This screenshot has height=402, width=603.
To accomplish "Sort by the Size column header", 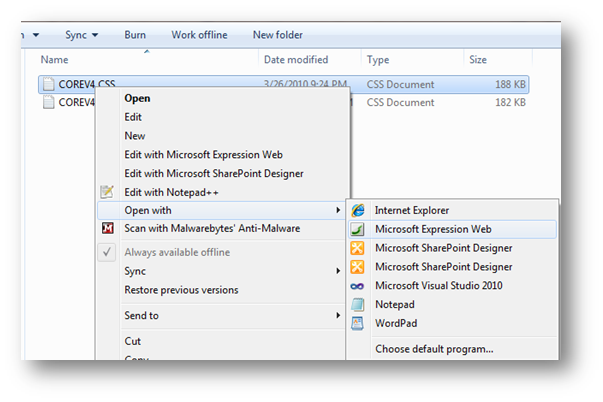I will click(x=478, y=60).
